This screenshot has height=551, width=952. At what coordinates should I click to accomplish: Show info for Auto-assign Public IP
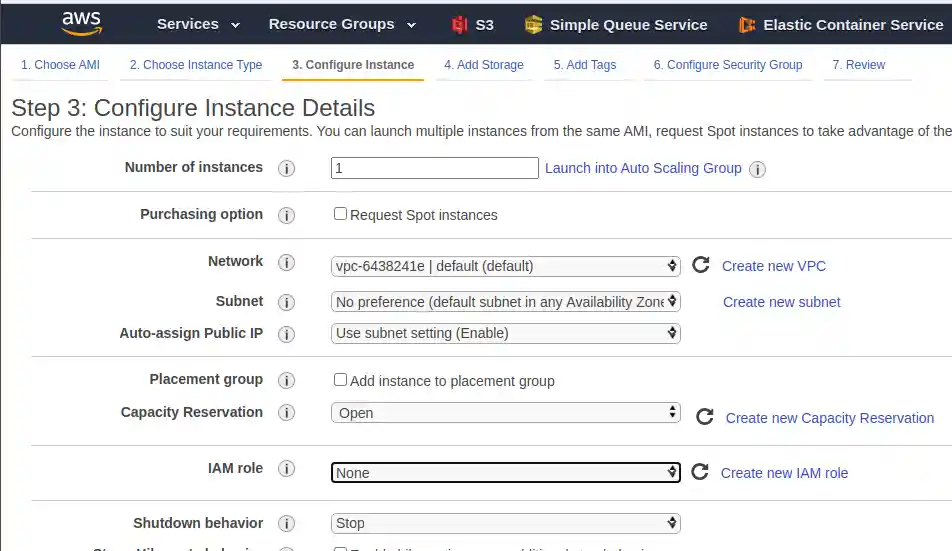286,334
